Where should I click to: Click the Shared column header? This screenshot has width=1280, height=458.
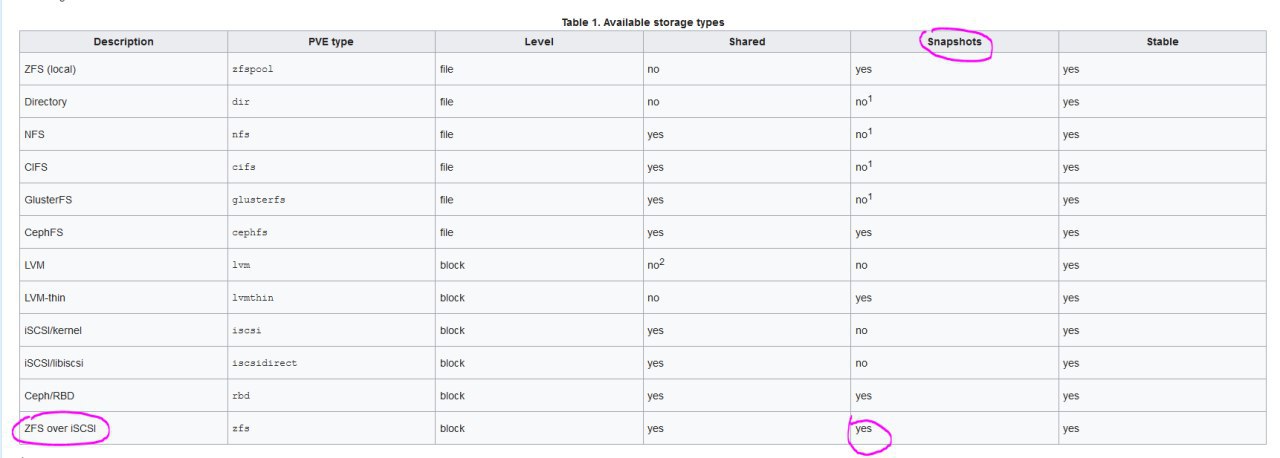coord(747,42)
